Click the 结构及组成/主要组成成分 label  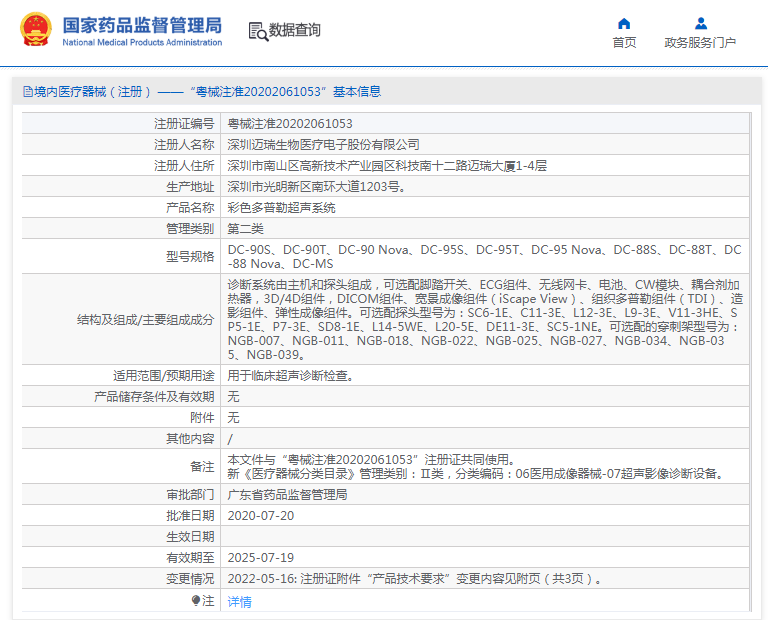[145, 320]
